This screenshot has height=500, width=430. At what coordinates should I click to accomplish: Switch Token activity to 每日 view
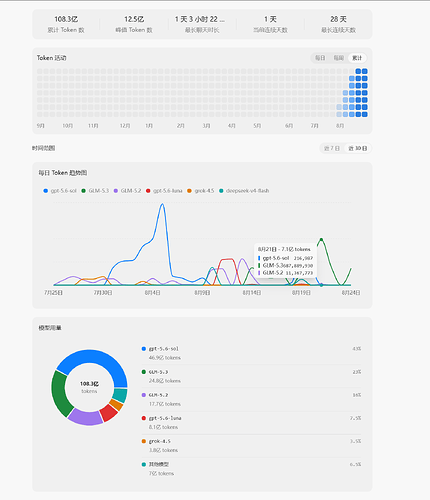click(x=320, y=58)
